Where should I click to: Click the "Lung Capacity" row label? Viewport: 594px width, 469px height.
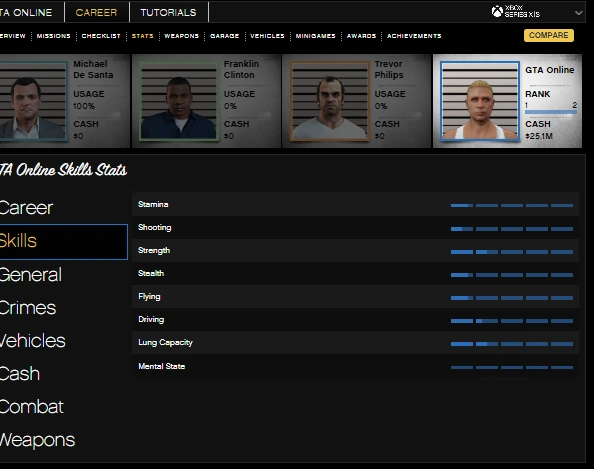click(165, 342)
